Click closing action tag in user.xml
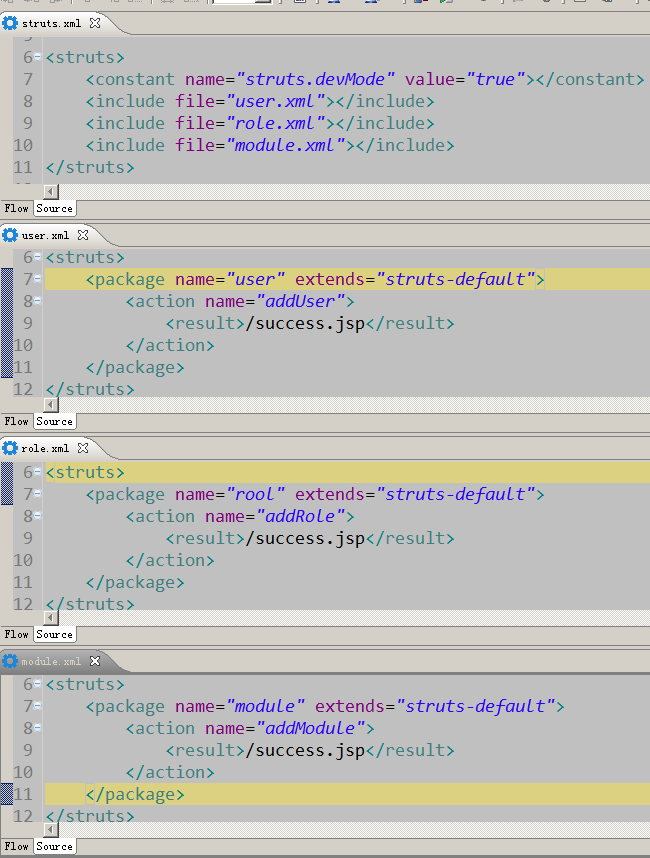Viewport: 650px width, 858px height. [x=170, y=345]
